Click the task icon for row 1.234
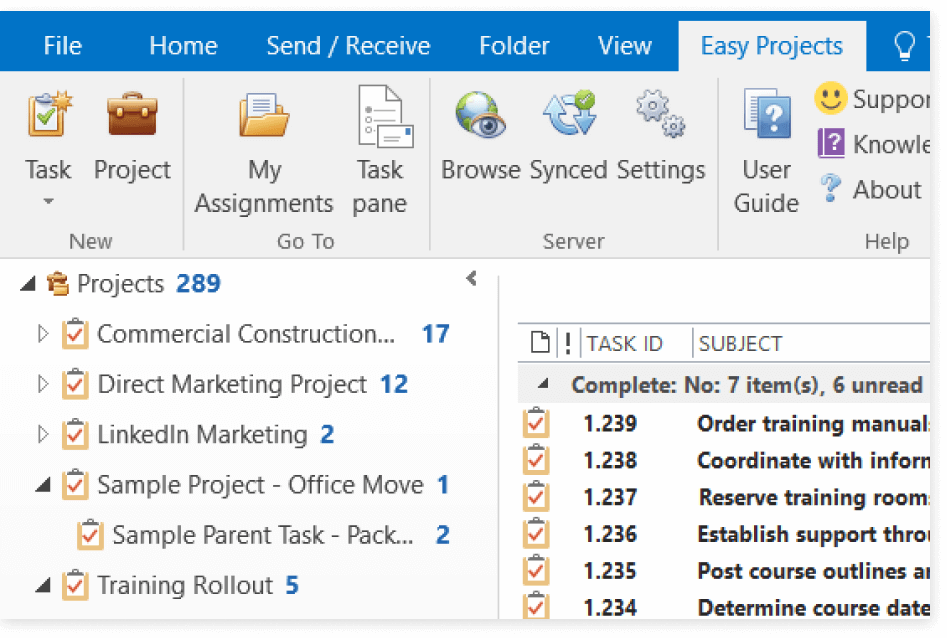 tap(536, 606)
